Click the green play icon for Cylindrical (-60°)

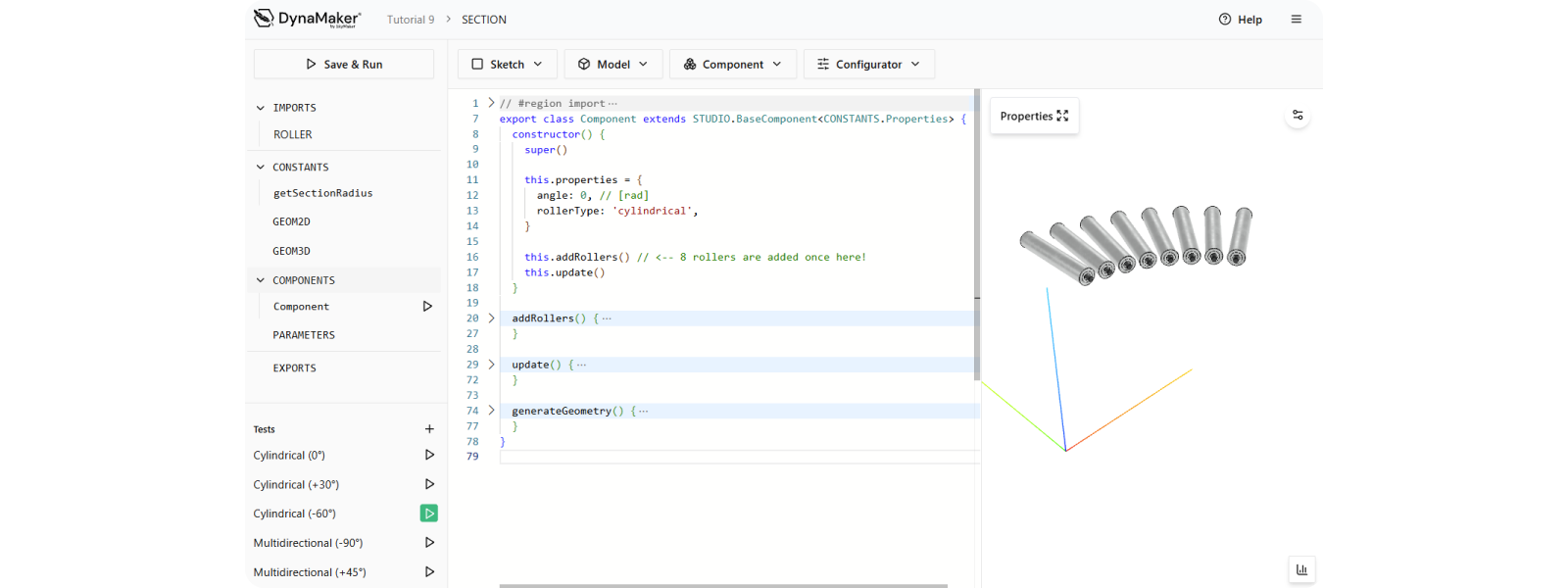429,514
